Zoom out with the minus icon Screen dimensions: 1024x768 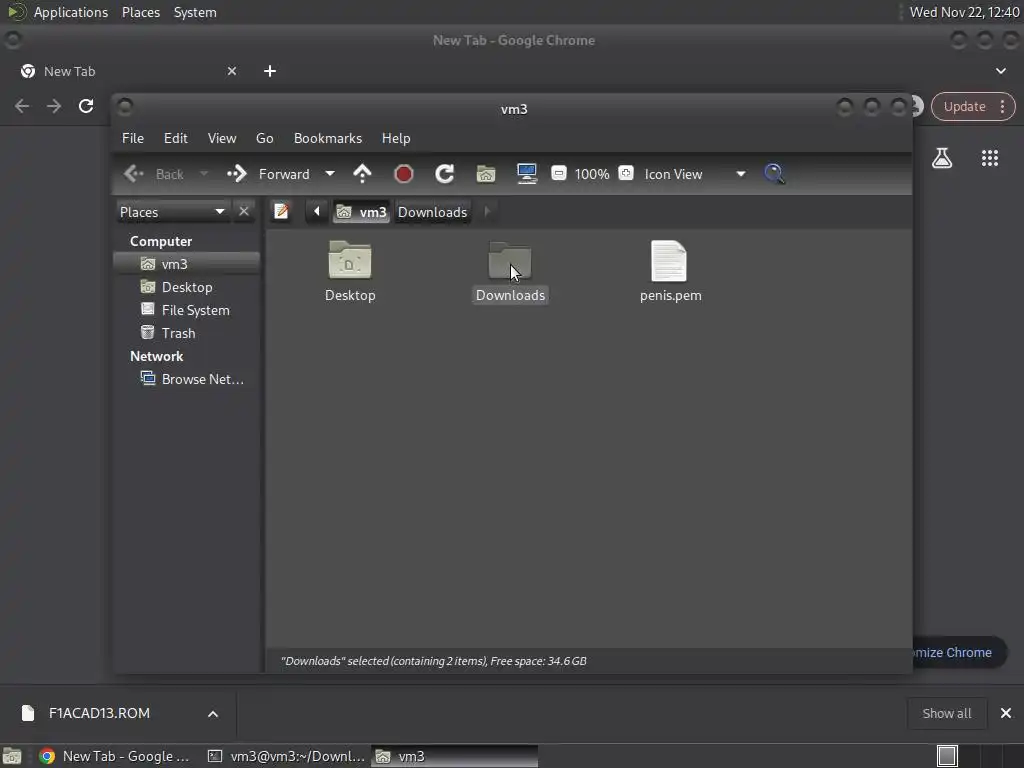(x=558, y=173)
